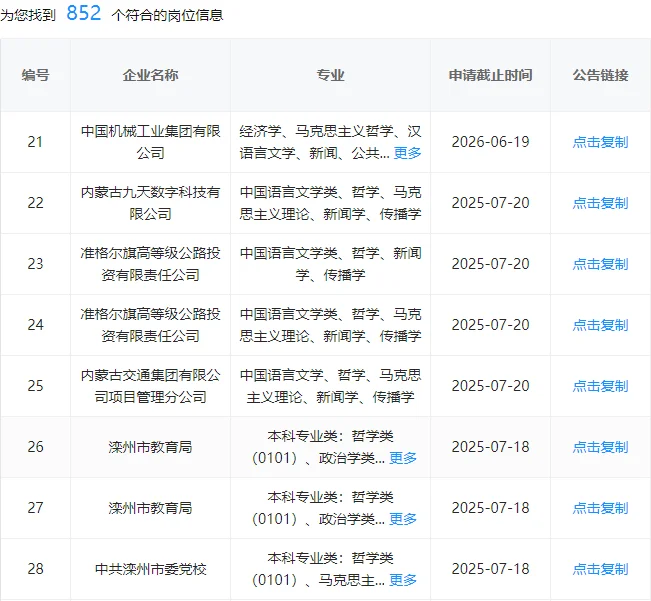This screenshot has width=651, height=601.
Task: Click majors text in row 25
Action: (330, 386)
